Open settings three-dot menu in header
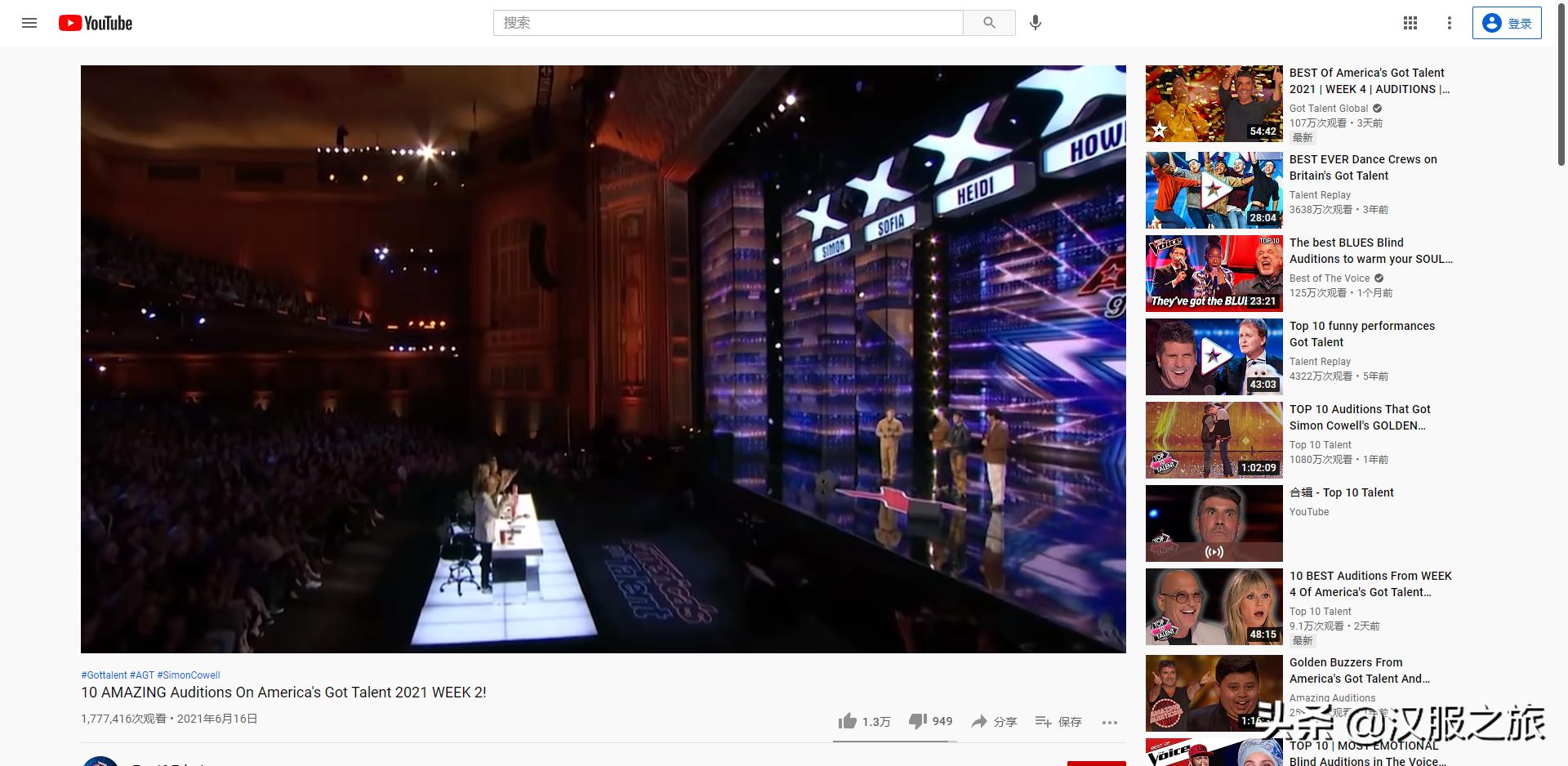 [1450, 23]
